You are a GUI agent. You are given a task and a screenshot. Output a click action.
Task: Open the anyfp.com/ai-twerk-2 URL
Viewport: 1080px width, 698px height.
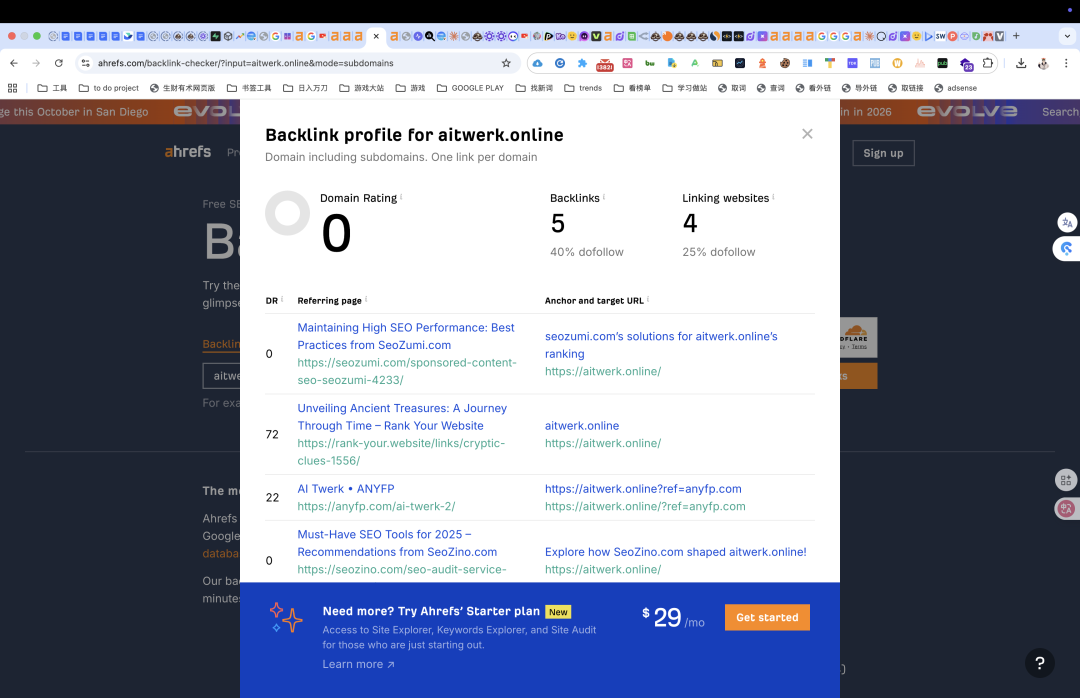click(376, 506)
